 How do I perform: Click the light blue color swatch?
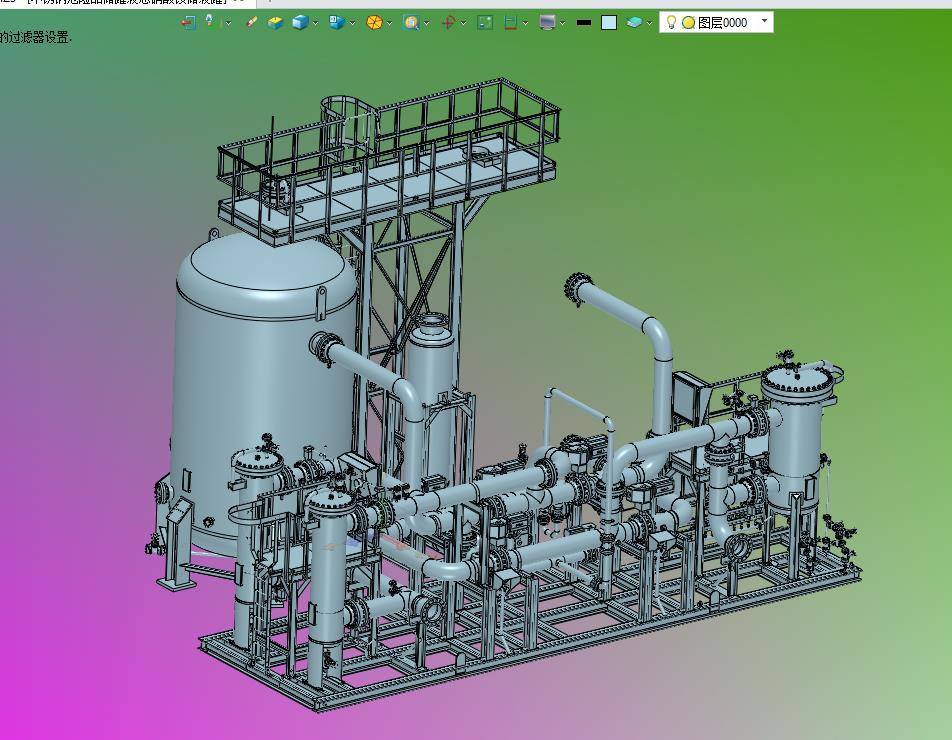tap(608, 23)
